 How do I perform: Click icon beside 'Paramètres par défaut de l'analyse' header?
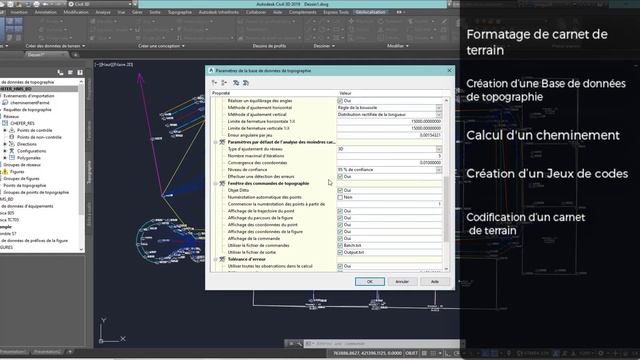click(x=222, y=142)
